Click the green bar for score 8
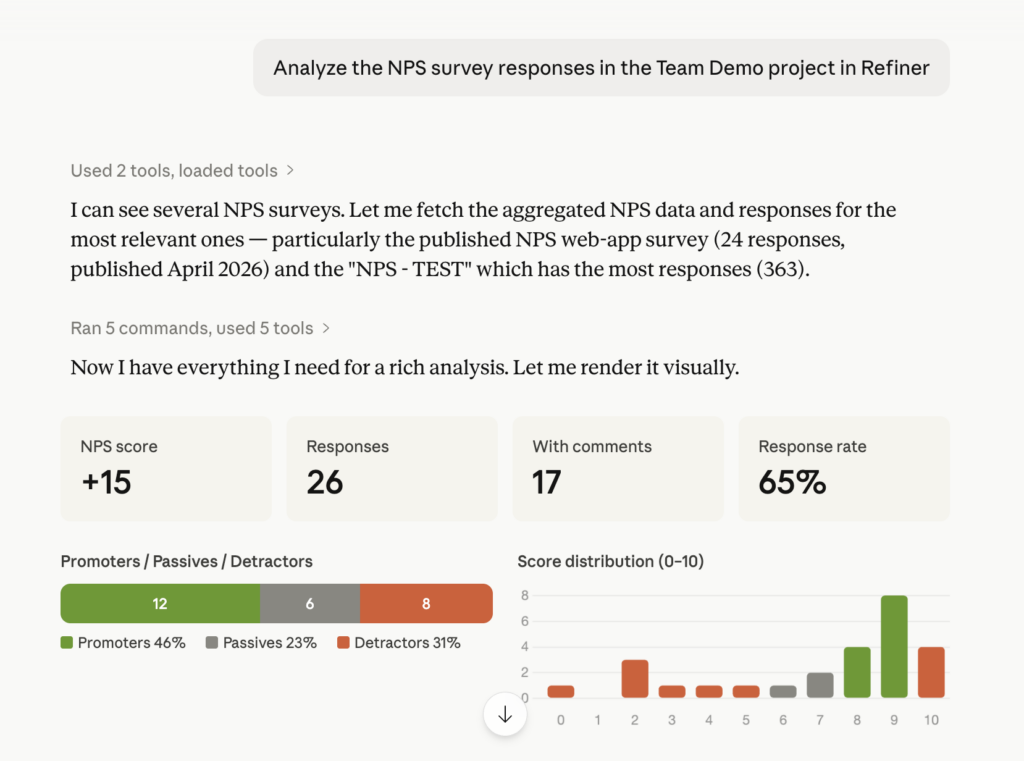This screenshot has height=761, width=1024. pyautogui.click(x=857, y=672)
